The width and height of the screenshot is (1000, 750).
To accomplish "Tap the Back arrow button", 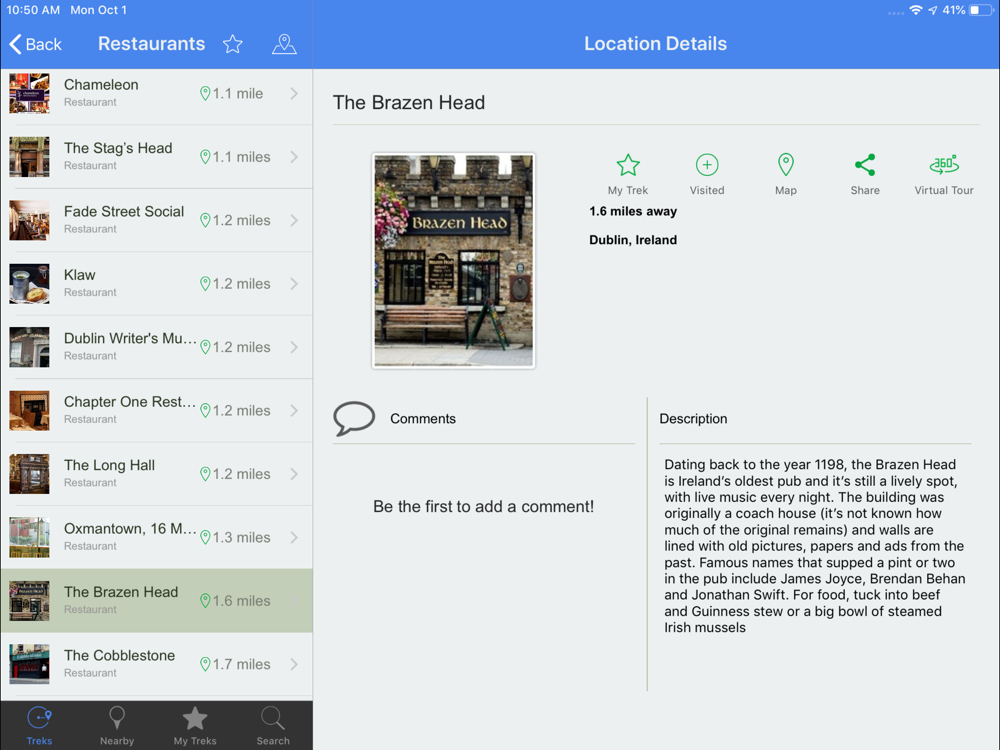I will point(35,44).
